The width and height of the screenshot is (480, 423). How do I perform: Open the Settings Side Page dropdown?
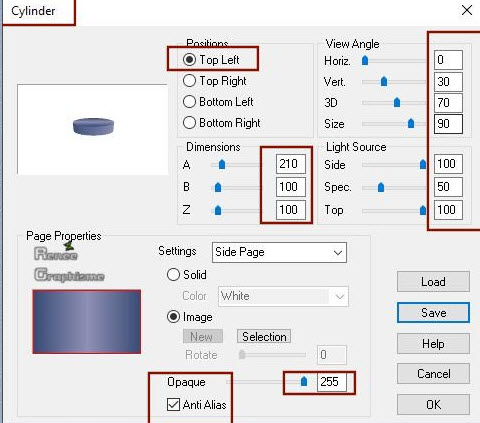pos(279,252)
